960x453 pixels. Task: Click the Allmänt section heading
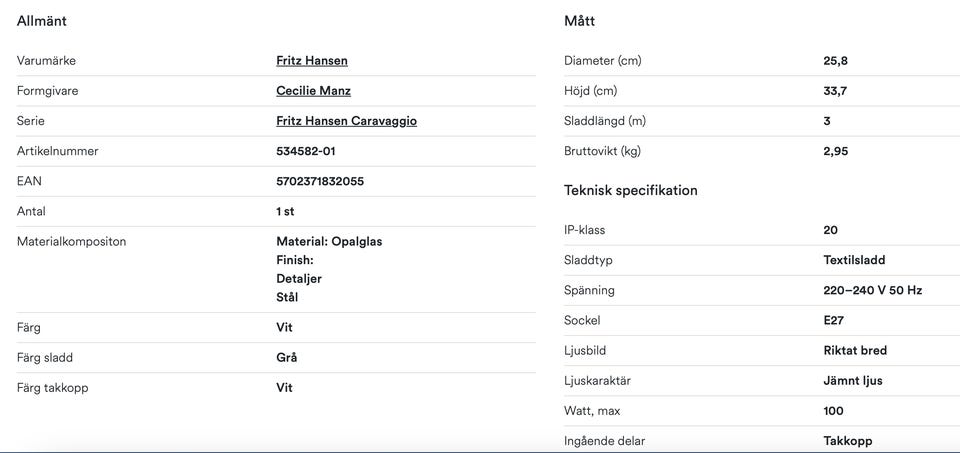click(x=42, y=21)
